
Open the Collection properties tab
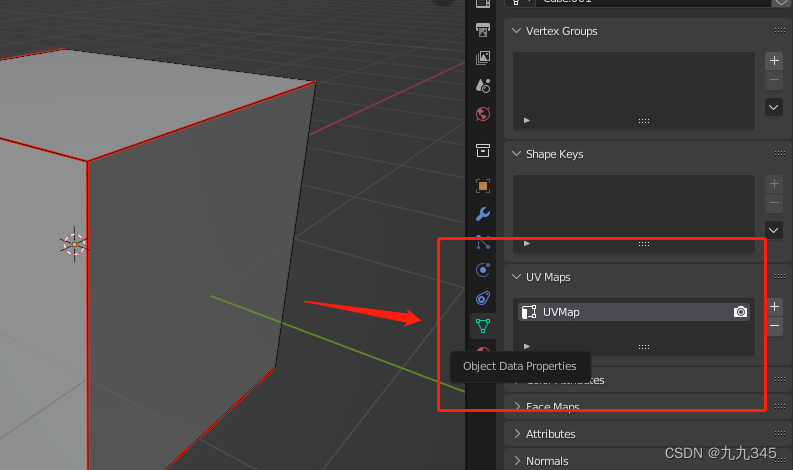coord(483,150)
